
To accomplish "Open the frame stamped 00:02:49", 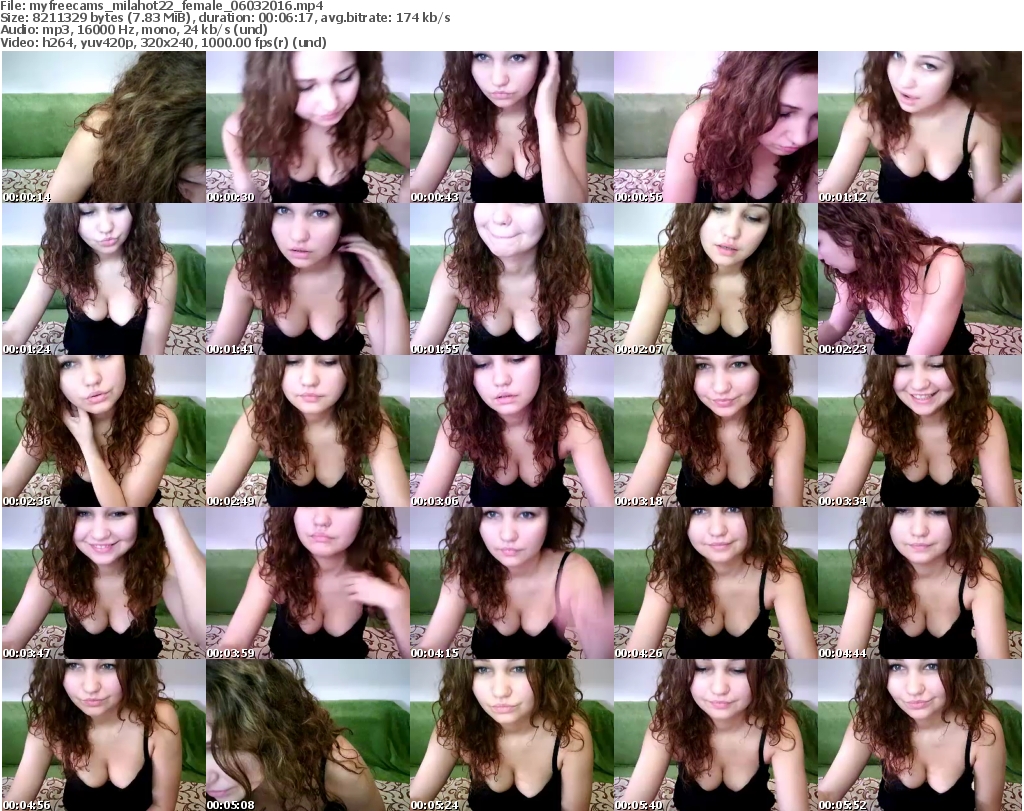I will click(308, 431).
